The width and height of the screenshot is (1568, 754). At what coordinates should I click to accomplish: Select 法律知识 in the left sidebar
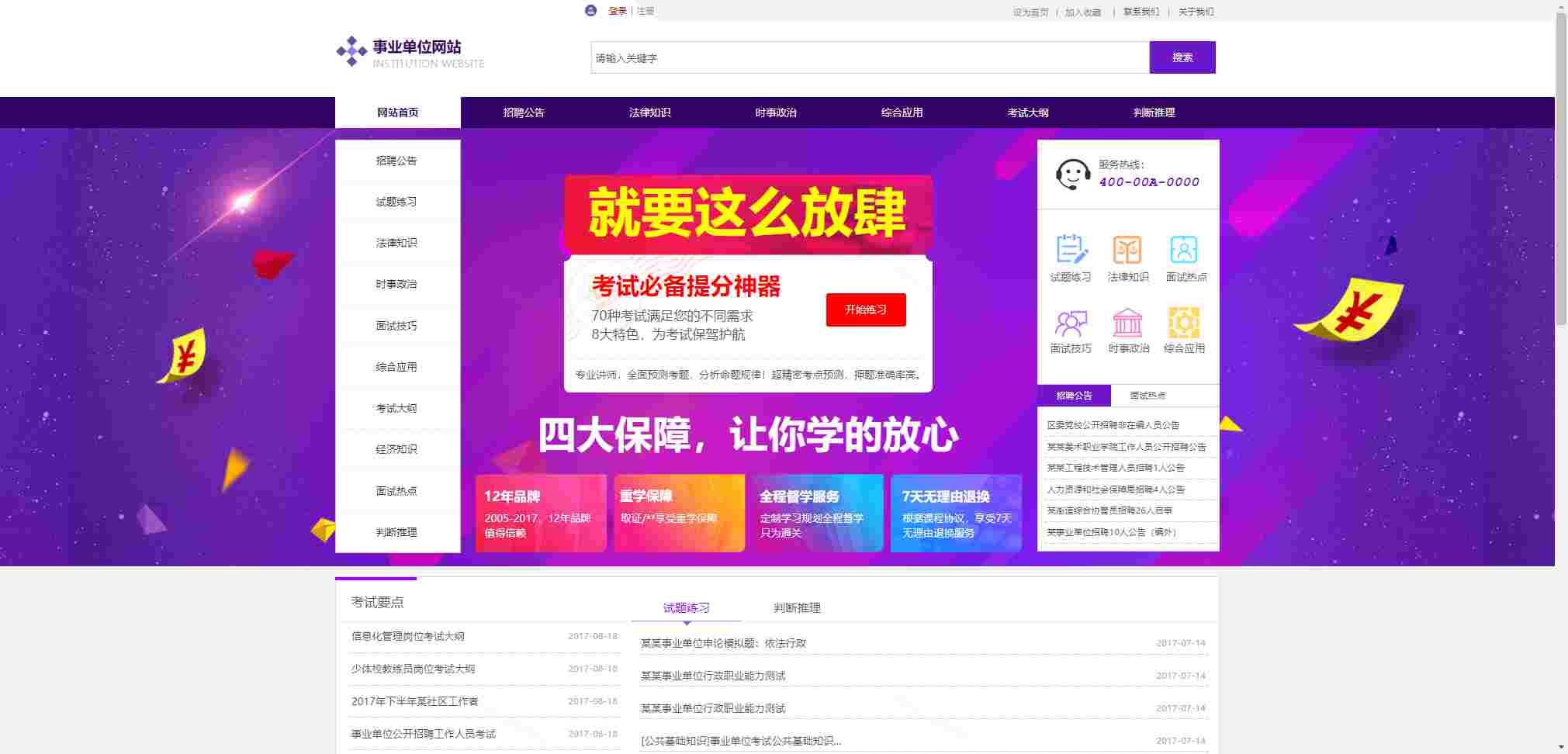coord(397,243)
